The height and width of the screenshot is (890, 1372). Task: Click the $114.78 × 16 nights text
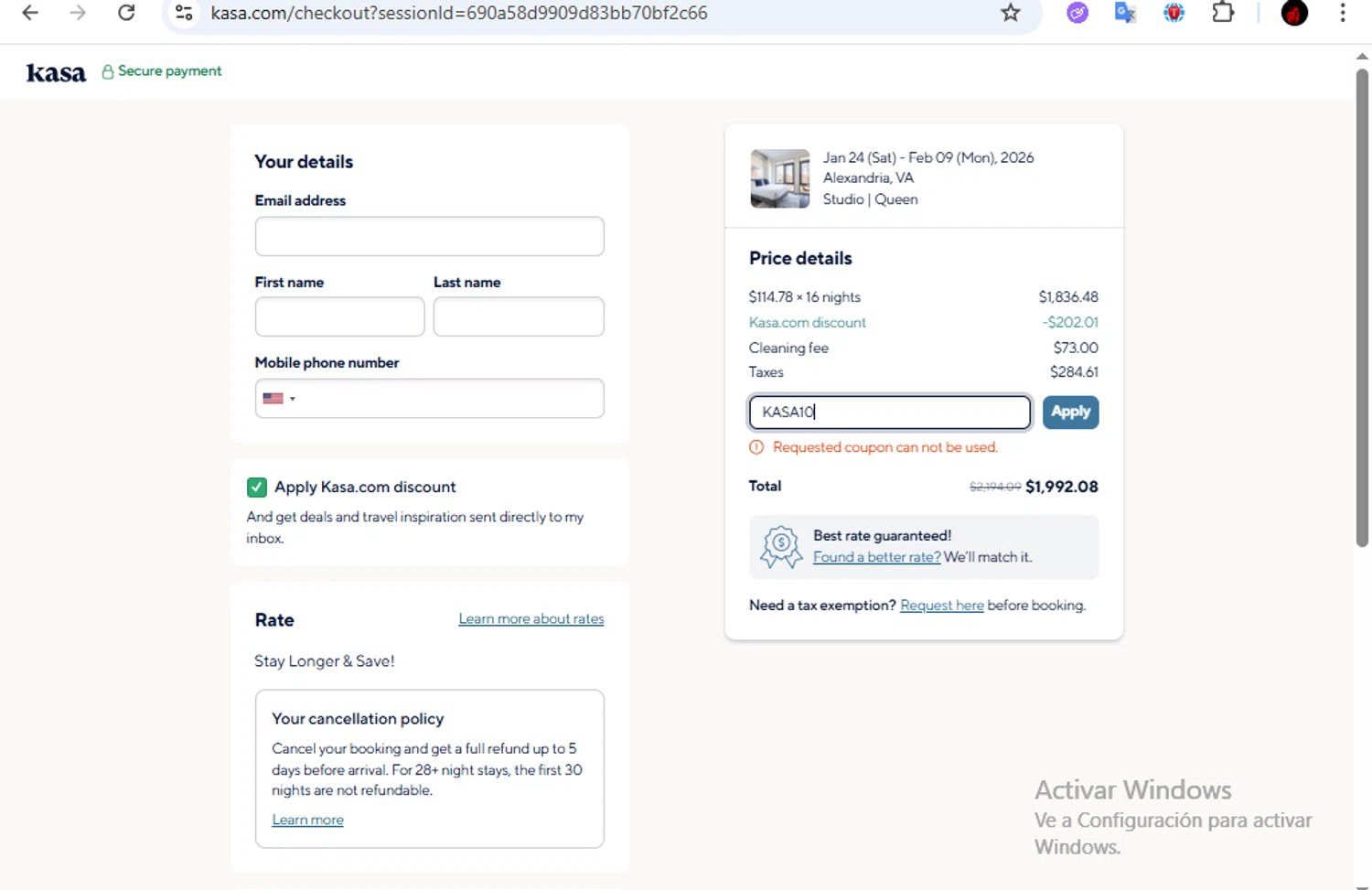pyautogui.click(x=805, y=297)
